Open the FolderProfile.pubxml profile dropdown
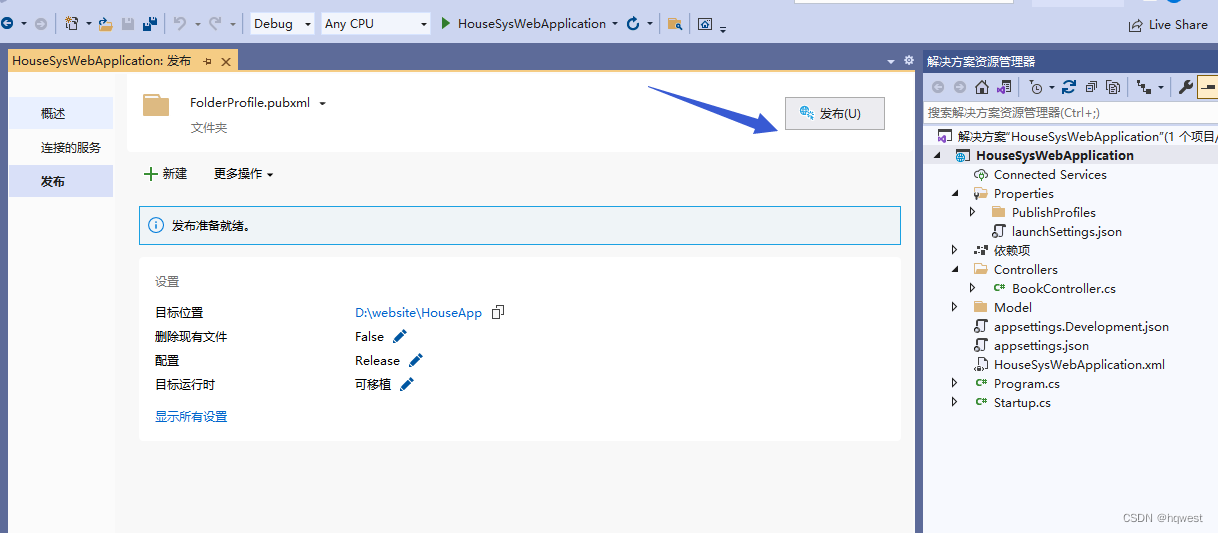 [323, 103]
